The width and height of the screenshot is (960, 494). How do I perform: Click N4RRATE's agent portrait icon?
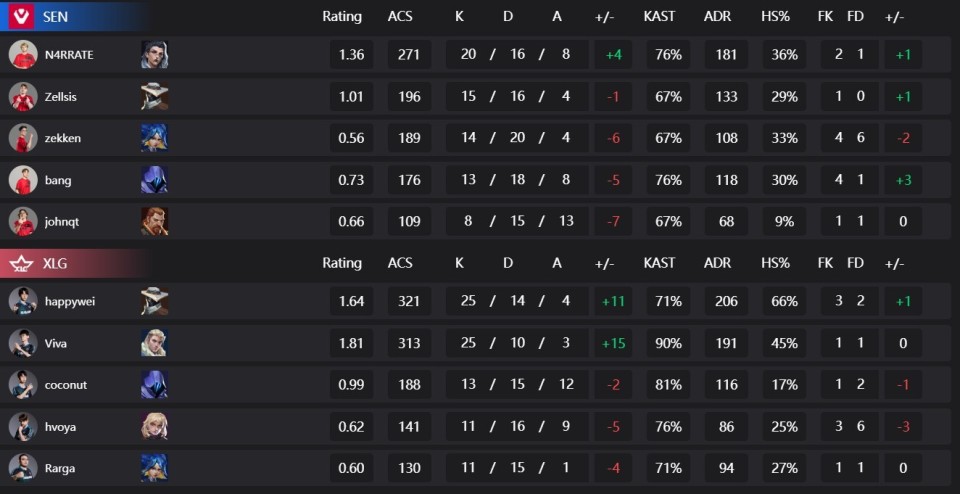pyautogui.click(x=154, y=54)
